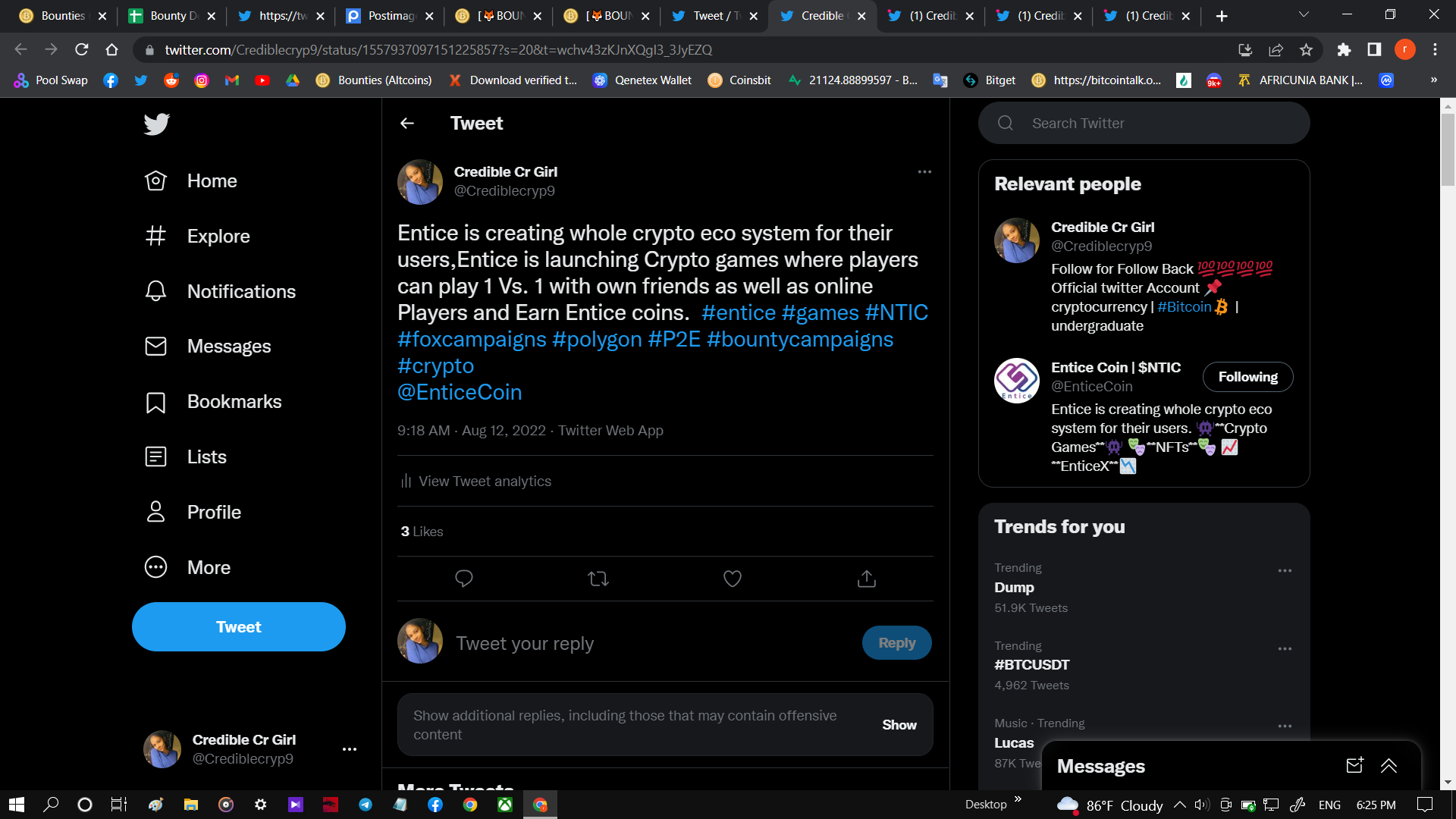Expand the bookmarks overflow chevron
This screenshot has height=819, width=1456.
pos(1434,80)
